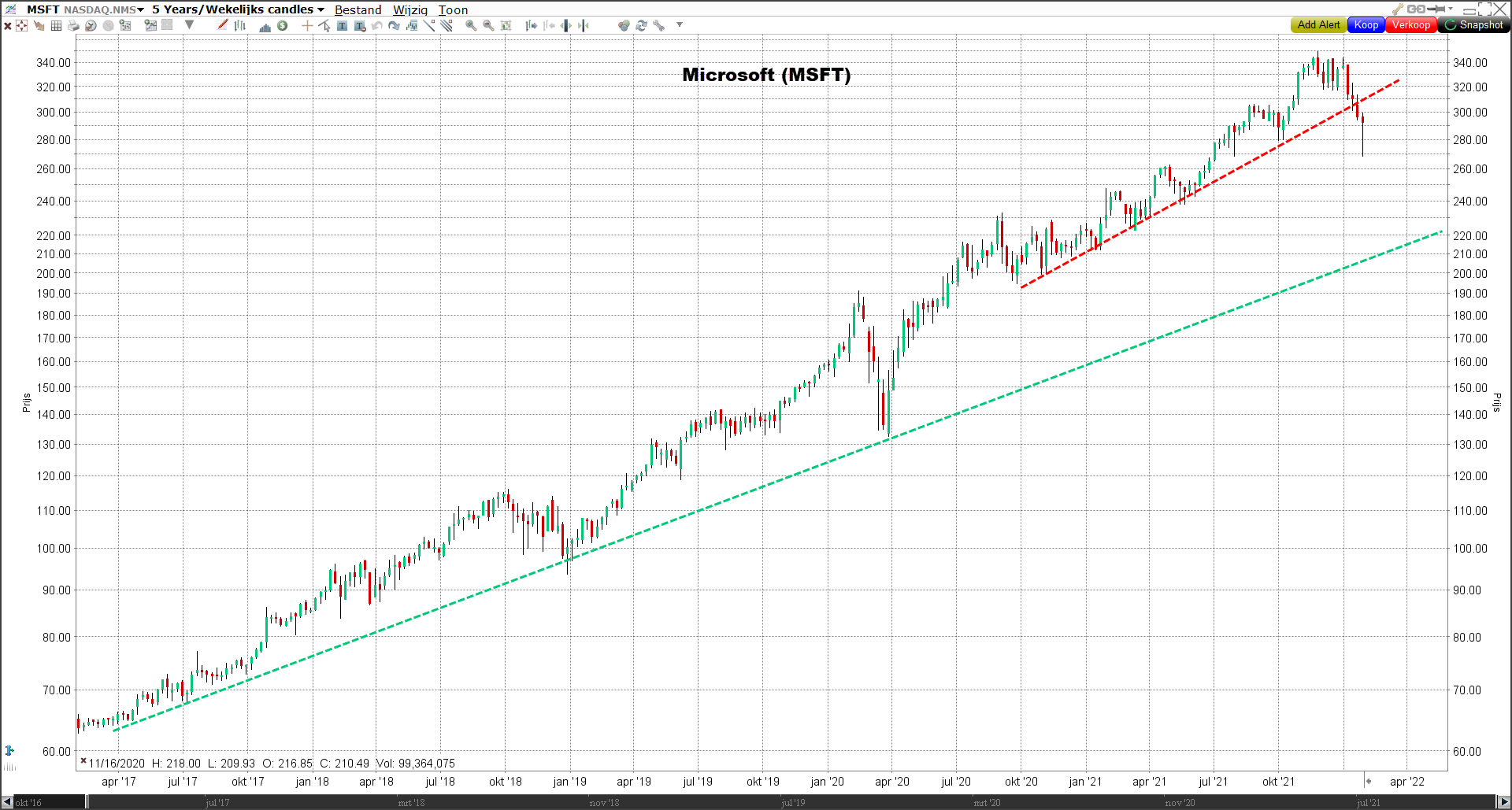Select the red pencil drawing tool
This screenshot has width=1512, height=810.
click(222, 25)
